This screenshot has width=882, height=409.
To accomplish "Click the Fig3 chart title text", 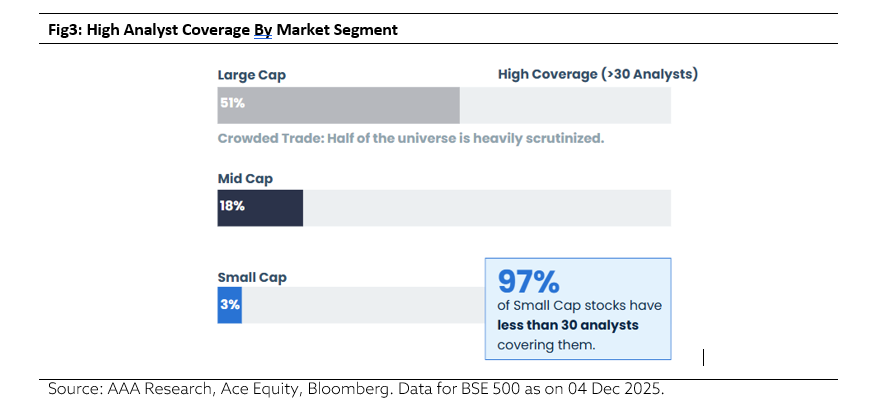I will click(x=222, y=30).
